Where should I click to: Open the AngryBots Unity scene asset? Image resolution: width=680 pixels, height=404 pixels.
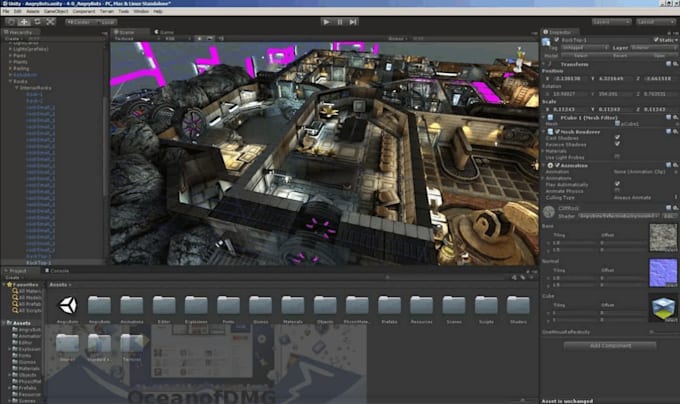click(x=68, y=305)
